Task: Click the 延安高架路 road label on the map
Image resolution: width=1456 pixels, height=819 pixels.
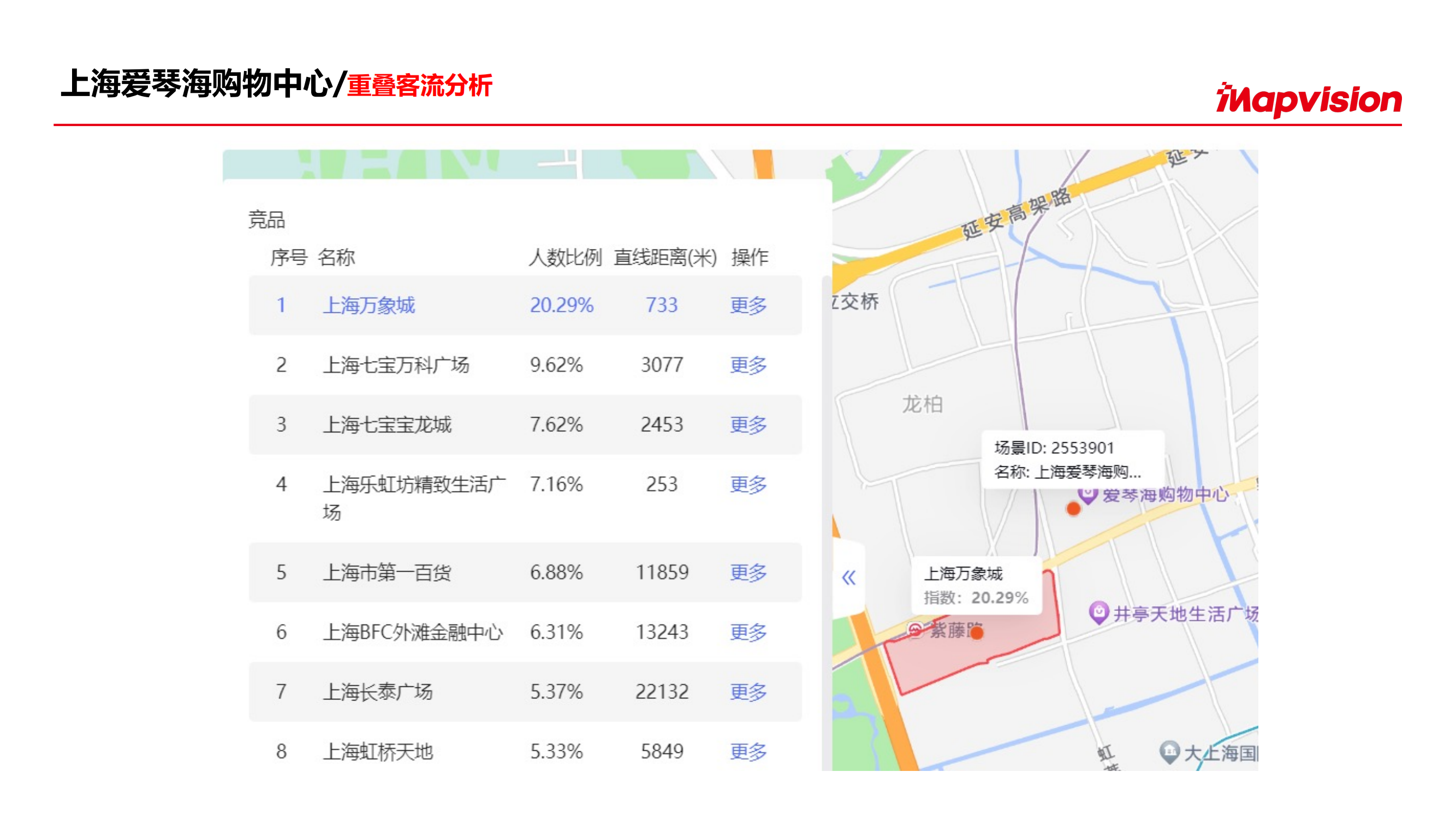Action: (1017, 214)
